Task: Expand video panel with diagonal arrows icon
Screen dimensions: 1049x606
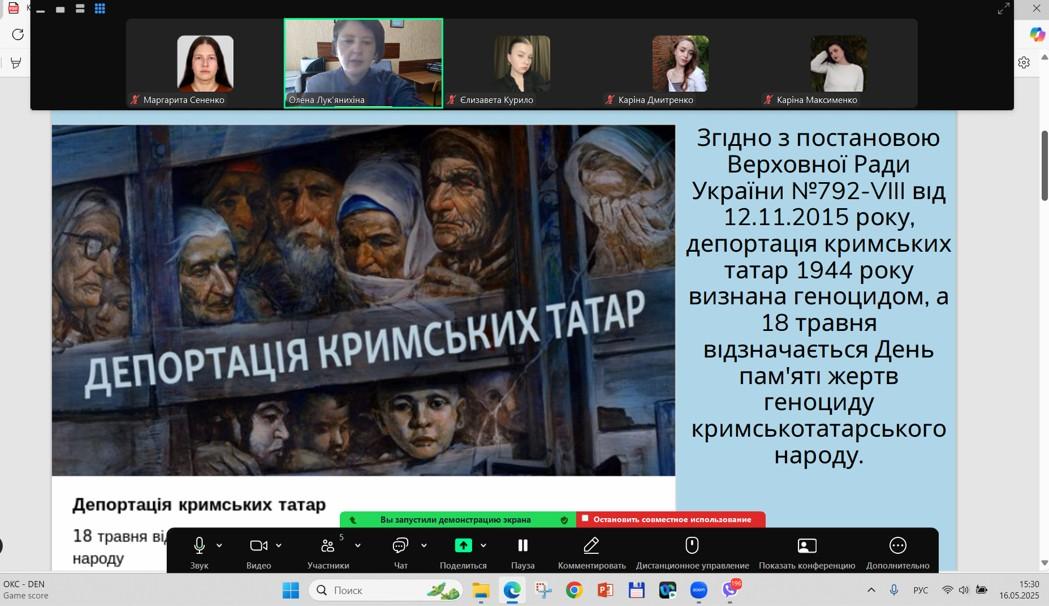Action: 1004,9
